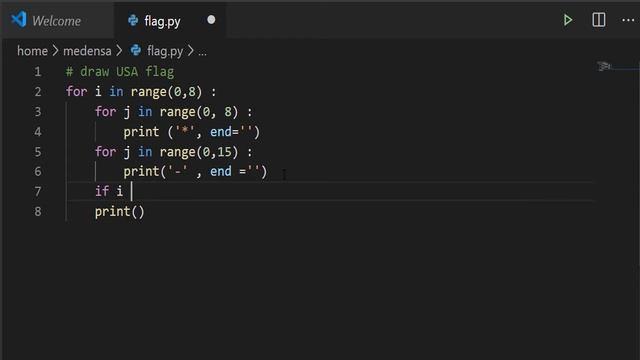This screenshot has height=360, width=640.
Task: Click the print('-' , end ='') statement
Action: click(195, 171)
